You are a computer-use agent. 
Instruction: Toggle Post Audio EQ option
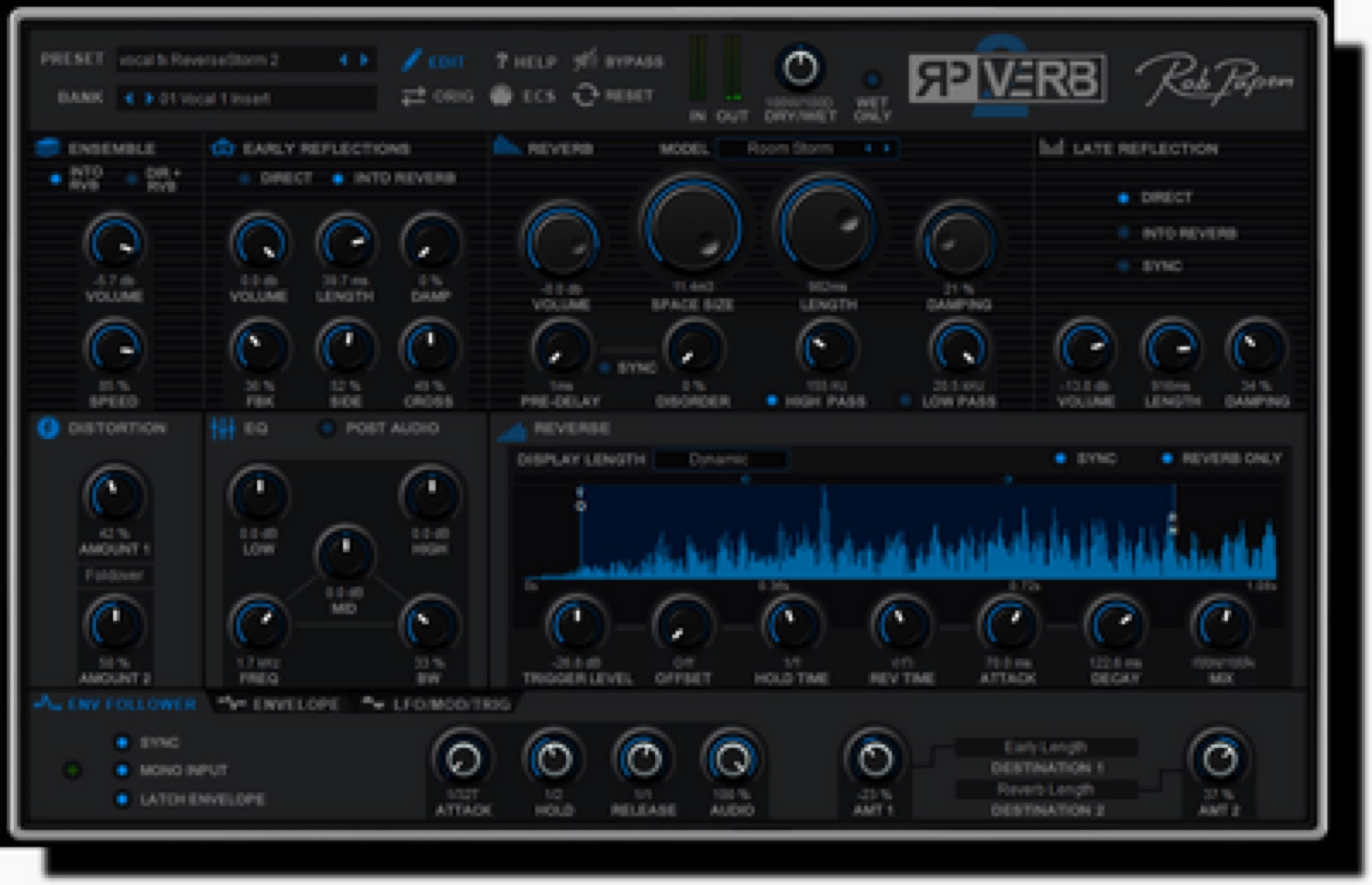point(327,428)
